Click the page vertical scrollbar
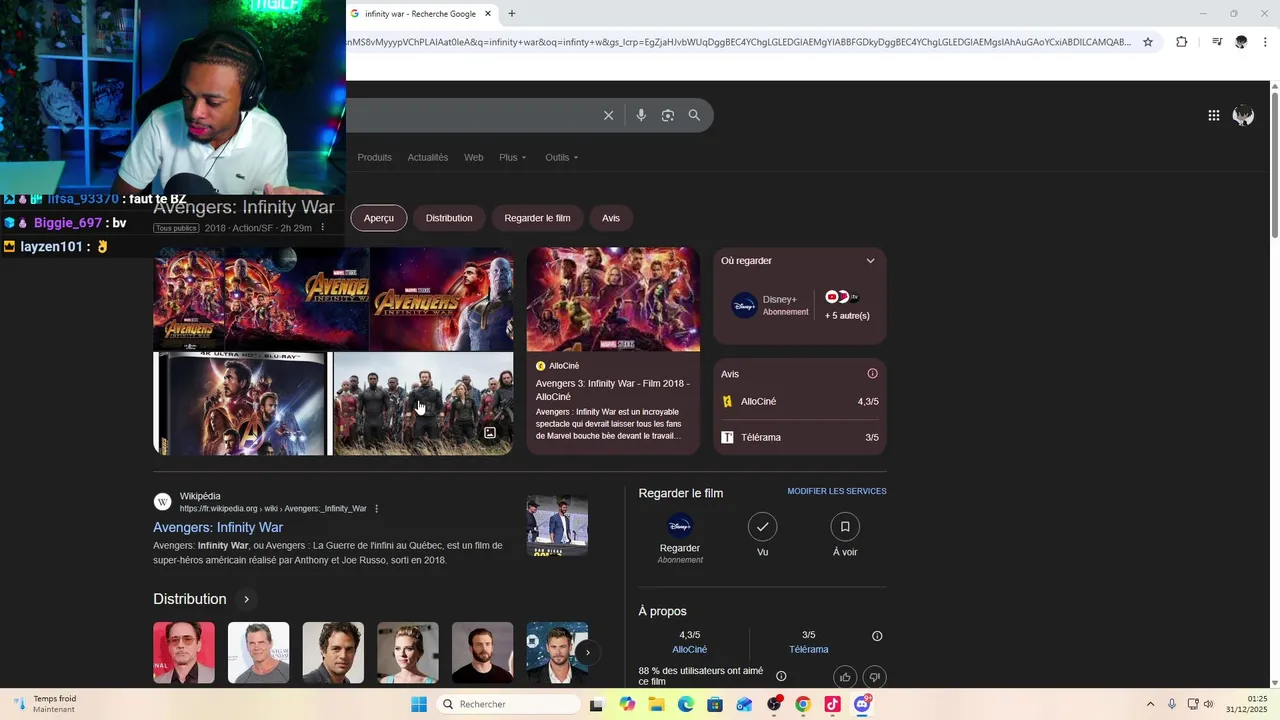 pos(1275,165)
